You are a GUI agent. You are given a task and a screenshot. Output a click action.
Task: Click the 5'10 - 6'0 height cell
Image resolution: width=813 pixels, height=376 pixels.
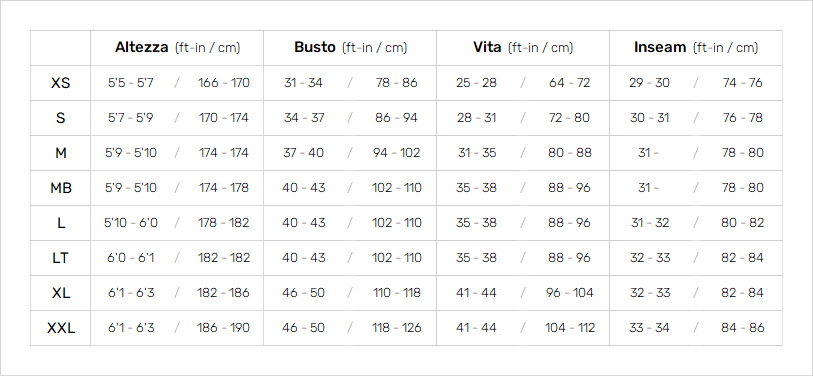[131, 223]
